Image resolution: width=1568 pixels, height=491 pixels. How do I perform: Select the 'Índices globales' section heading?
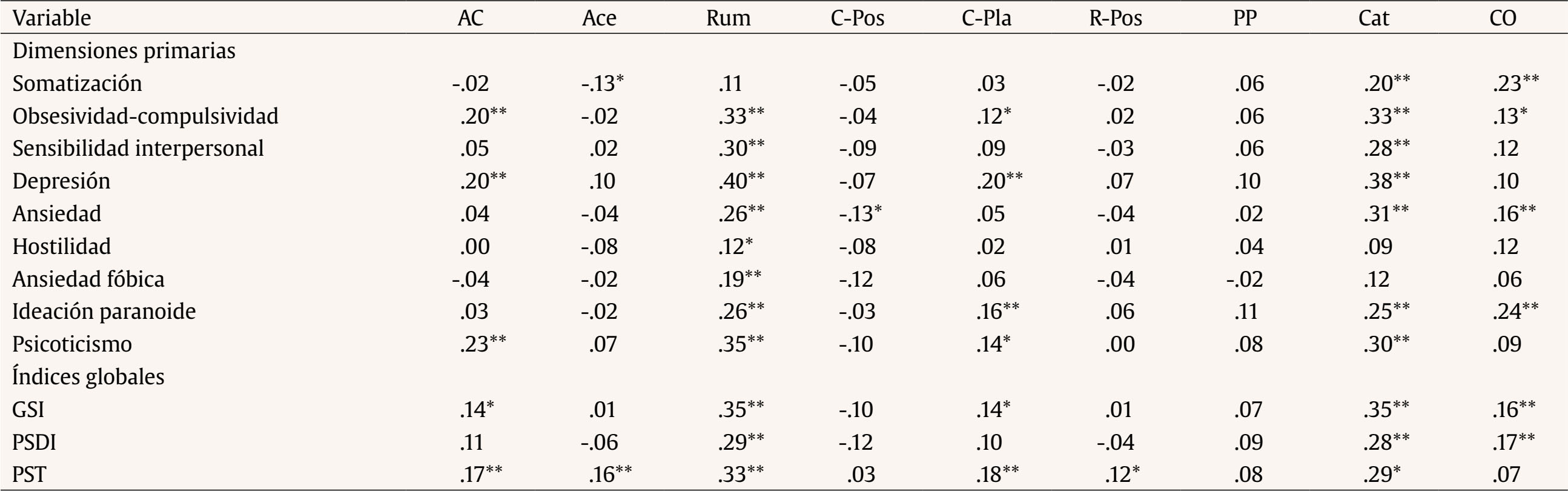pyautogui.click(x=88, y=376)
